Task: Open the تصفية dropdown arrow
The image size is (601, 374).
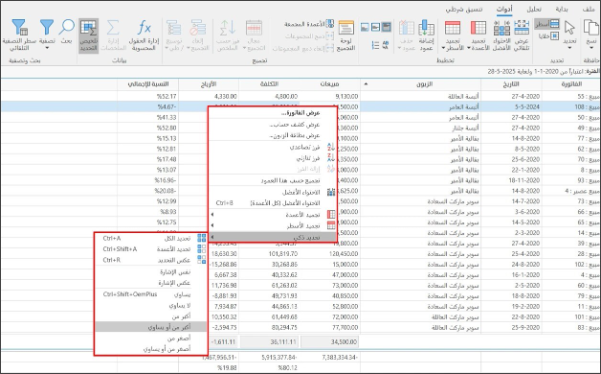Action: [47, 48]
